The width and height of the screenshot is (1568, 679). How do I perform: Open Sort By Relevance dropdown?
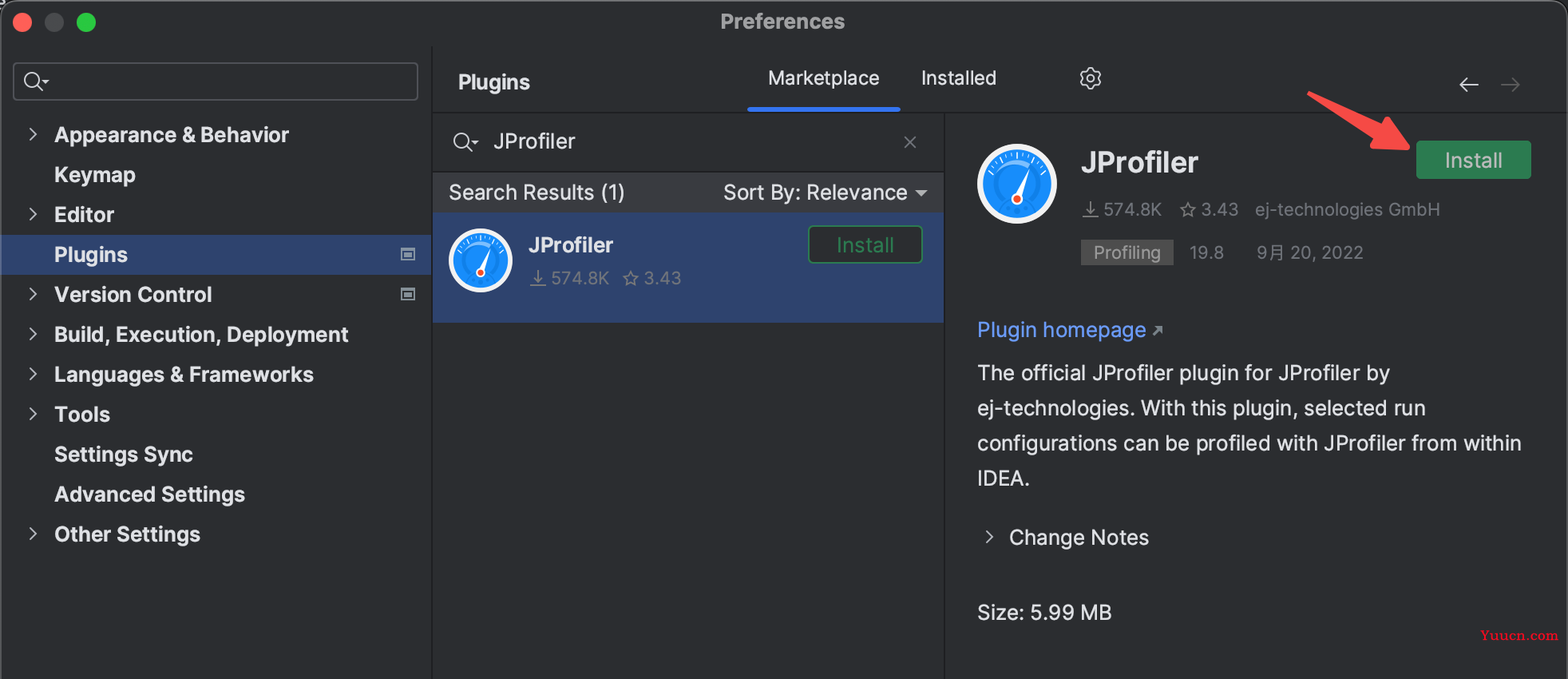pos(826,193)
